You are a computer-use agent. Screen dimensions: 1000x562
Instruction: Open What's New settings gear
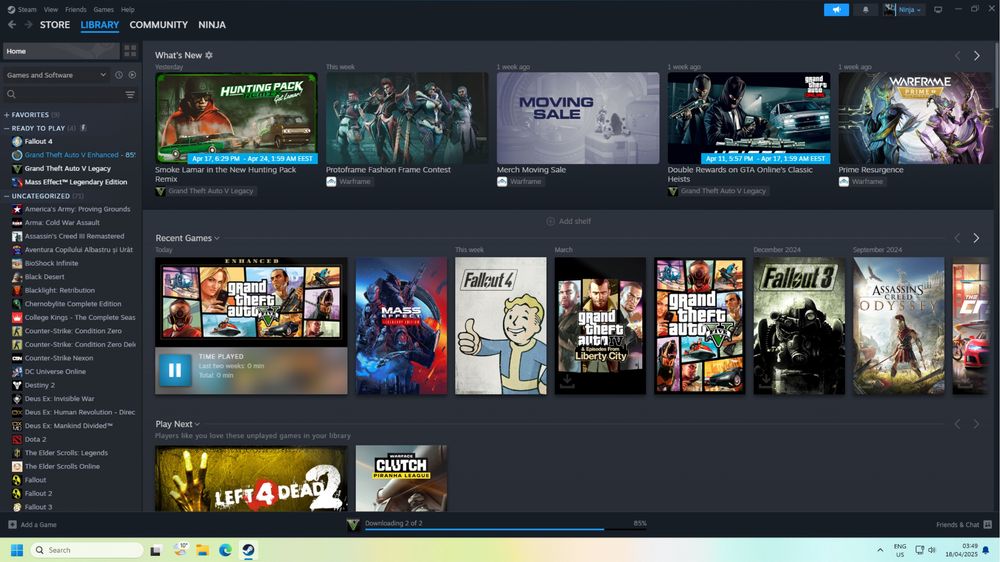coord(209,55)
